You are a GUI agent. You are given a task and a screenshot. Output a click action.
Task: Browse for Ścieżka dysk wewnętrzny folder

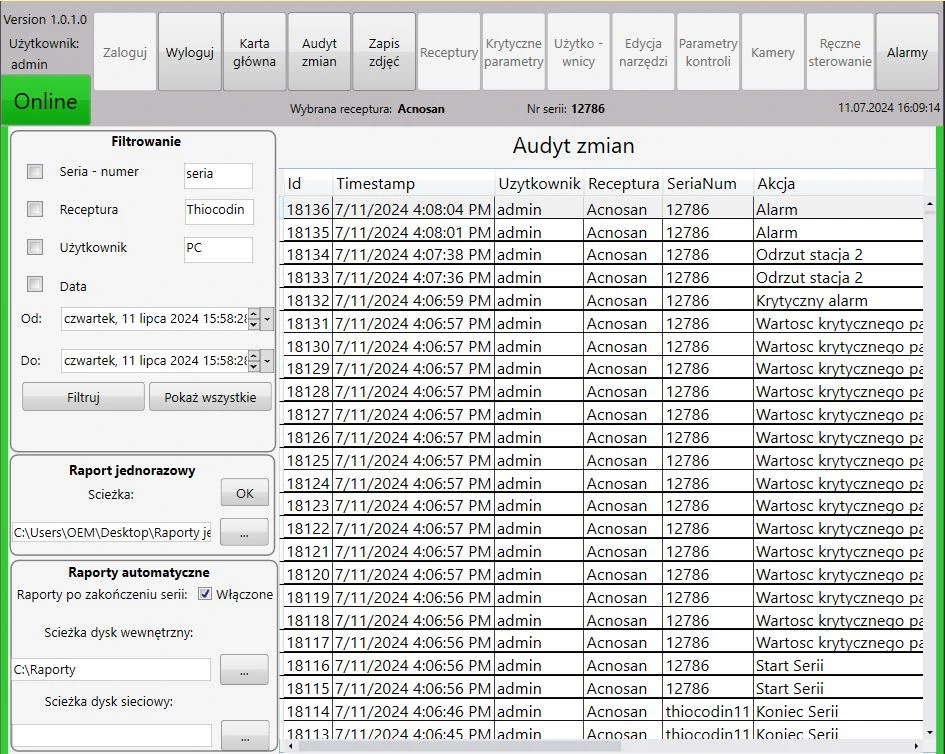[x=245, y=670]
